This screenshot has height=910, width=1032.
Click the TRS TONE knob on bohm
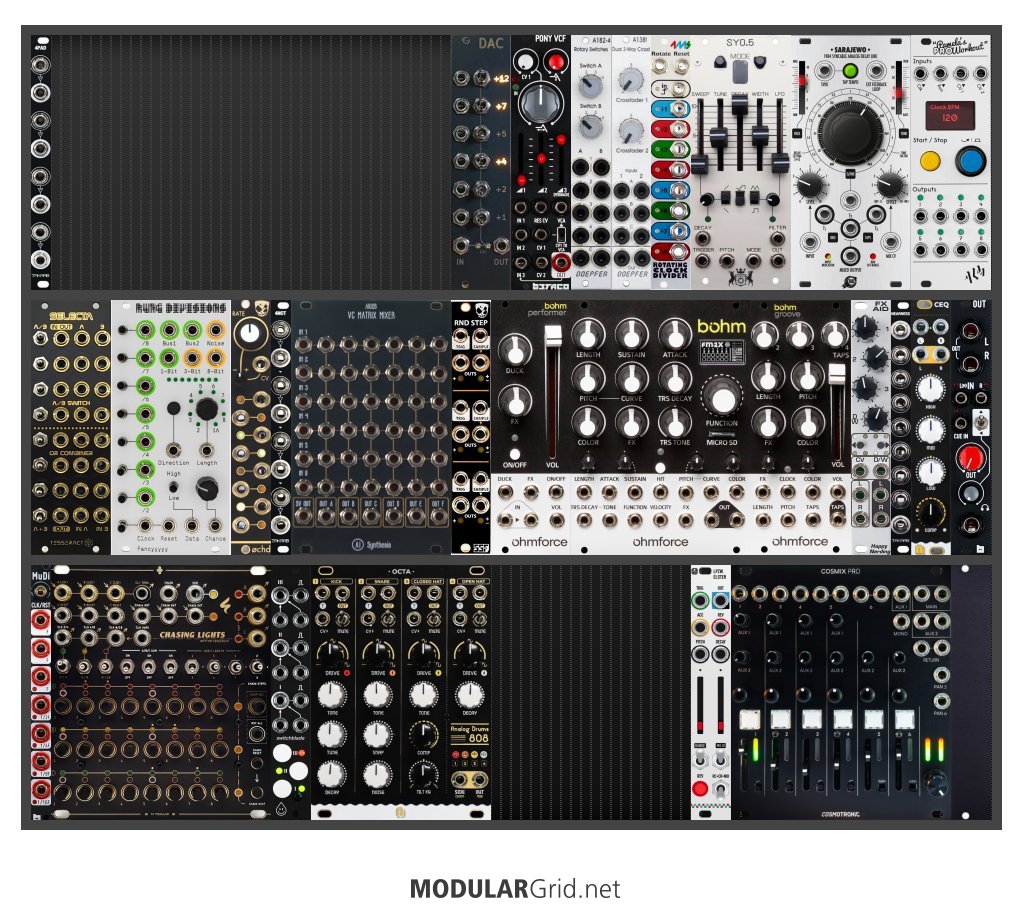click(x=675, y=422)
